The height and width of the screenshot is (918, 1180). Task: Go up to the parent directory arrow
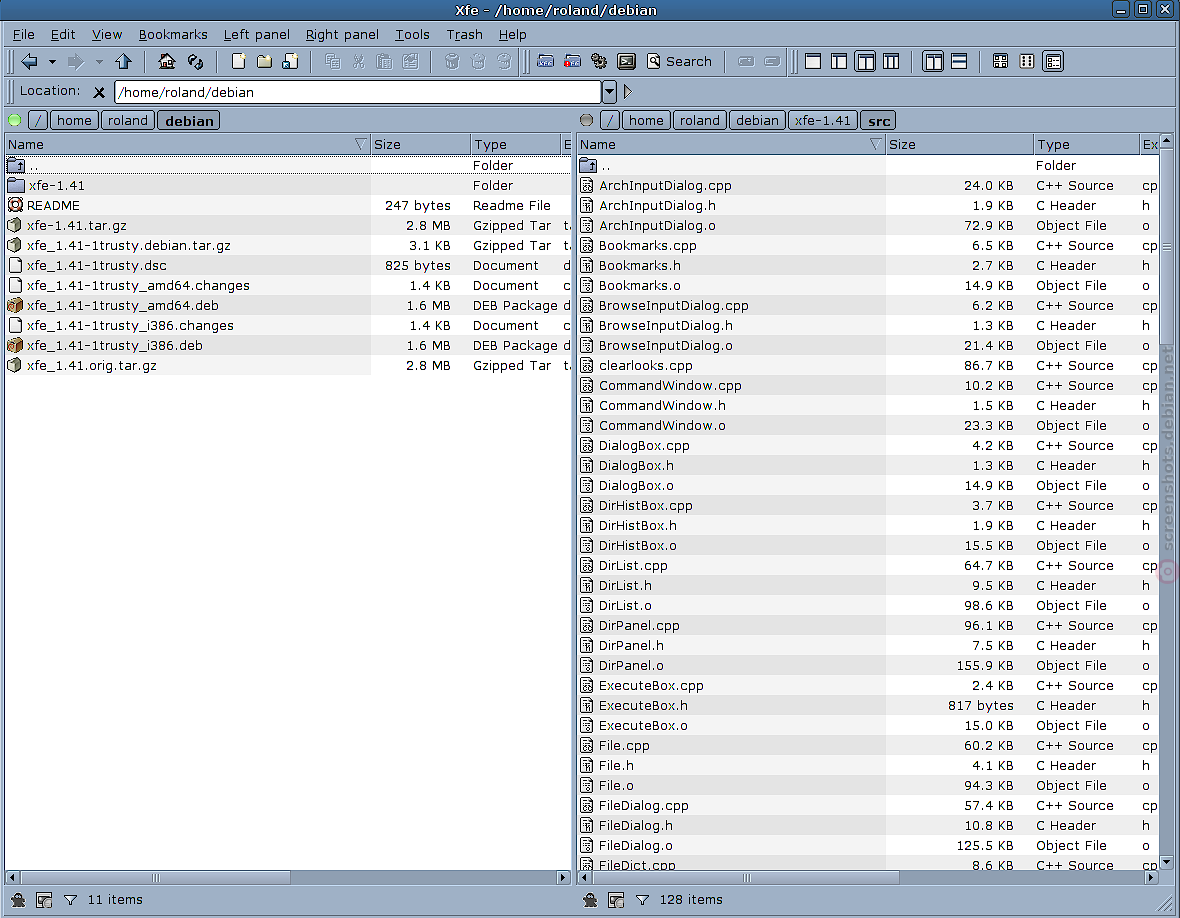123,62
